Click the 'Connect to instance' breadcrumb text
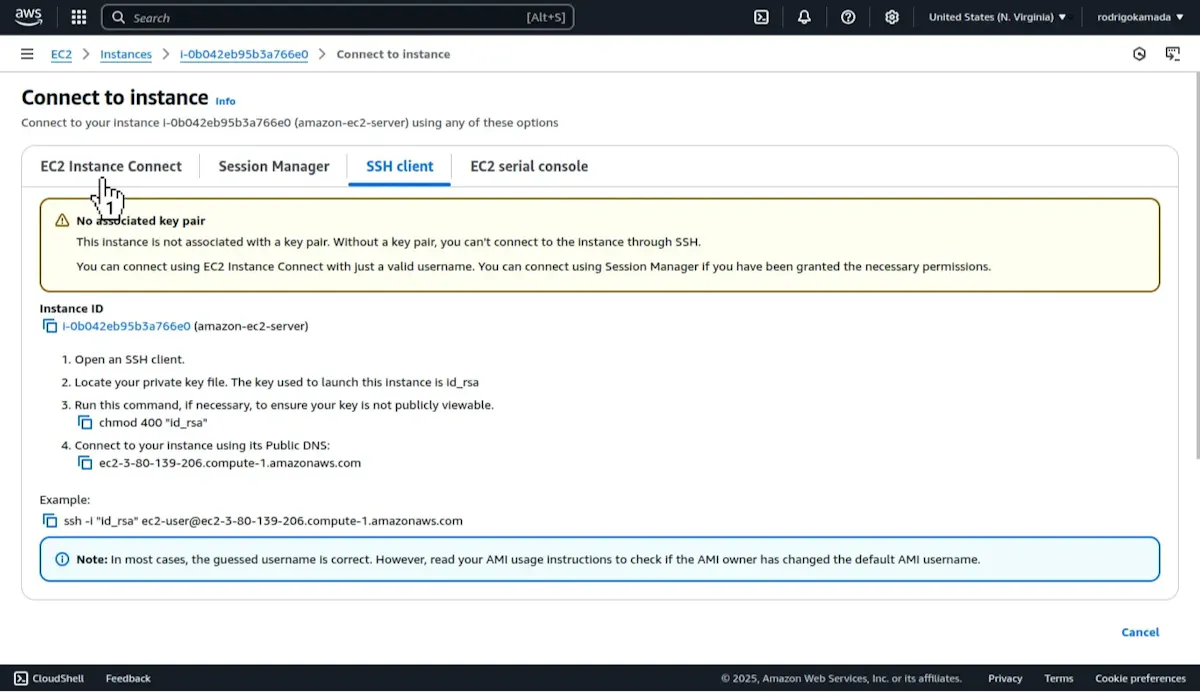The width and height of the screenshot is (1200, 692). pos(393,54)
